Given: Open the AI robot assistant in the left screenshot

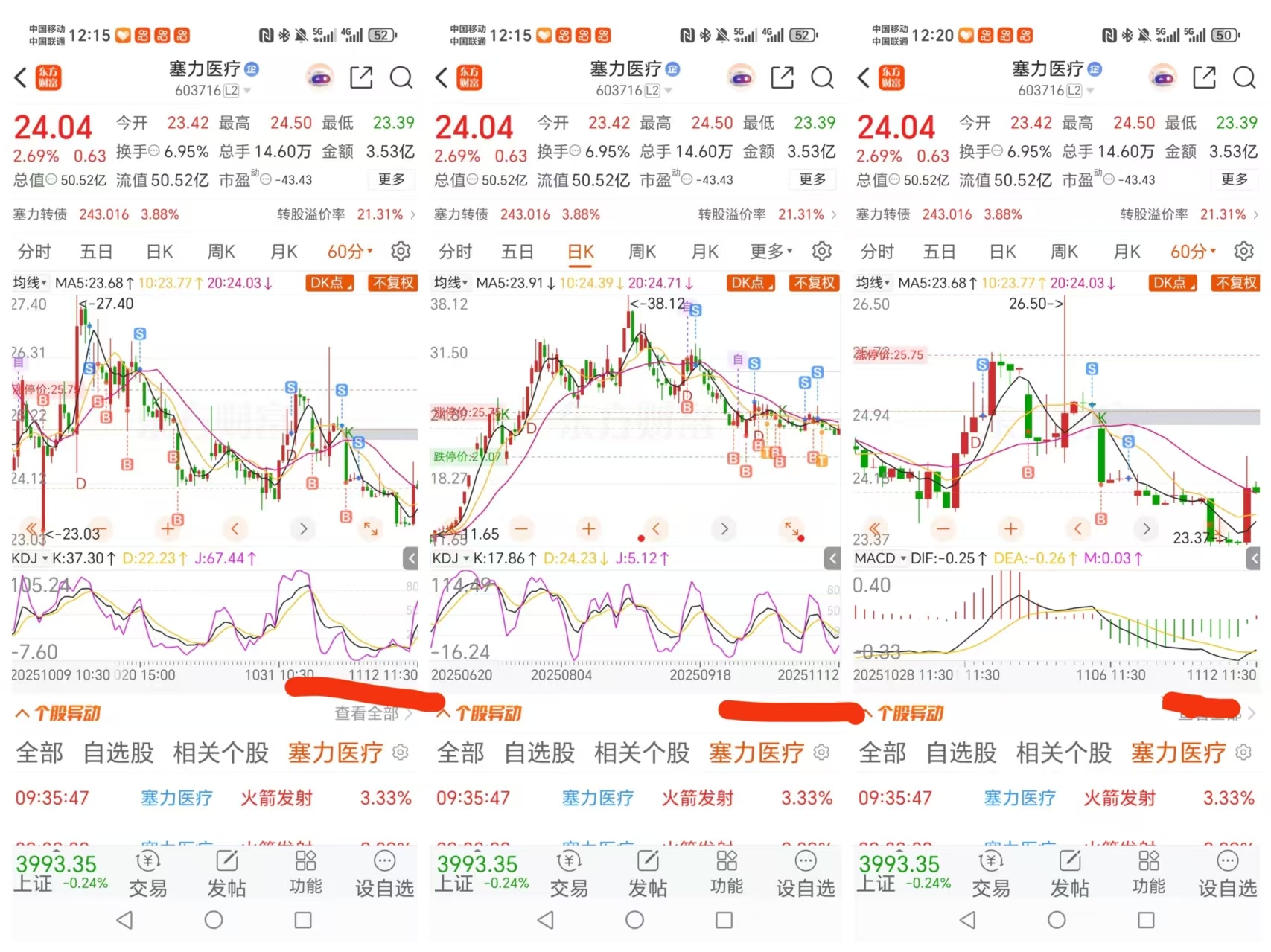Looking at the screenshot, I should point(320,77).
